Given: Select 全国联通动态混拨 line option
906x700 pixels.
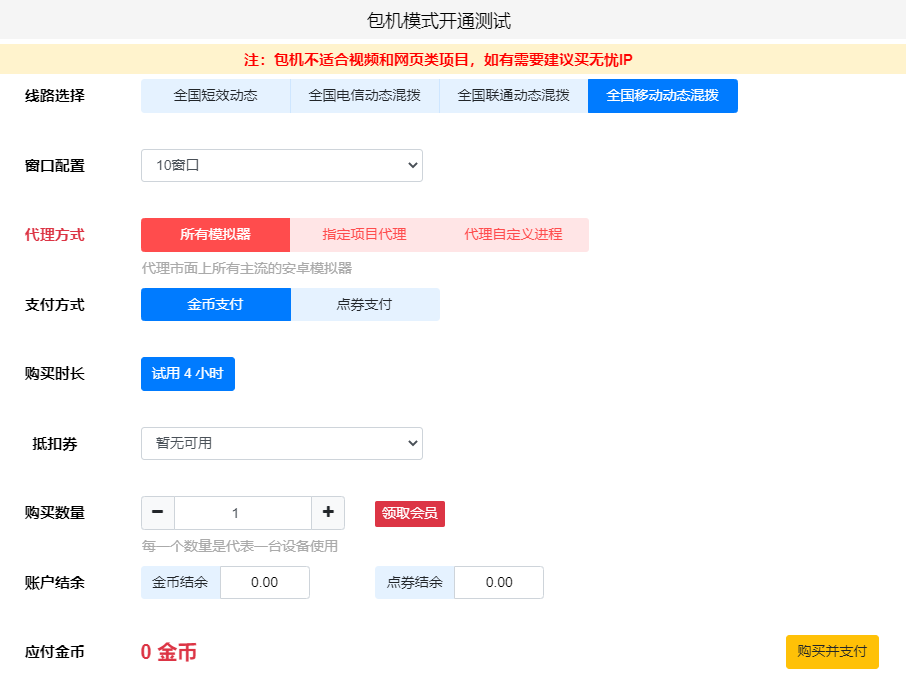Looking at the screenshot, I should pos(513,96).
